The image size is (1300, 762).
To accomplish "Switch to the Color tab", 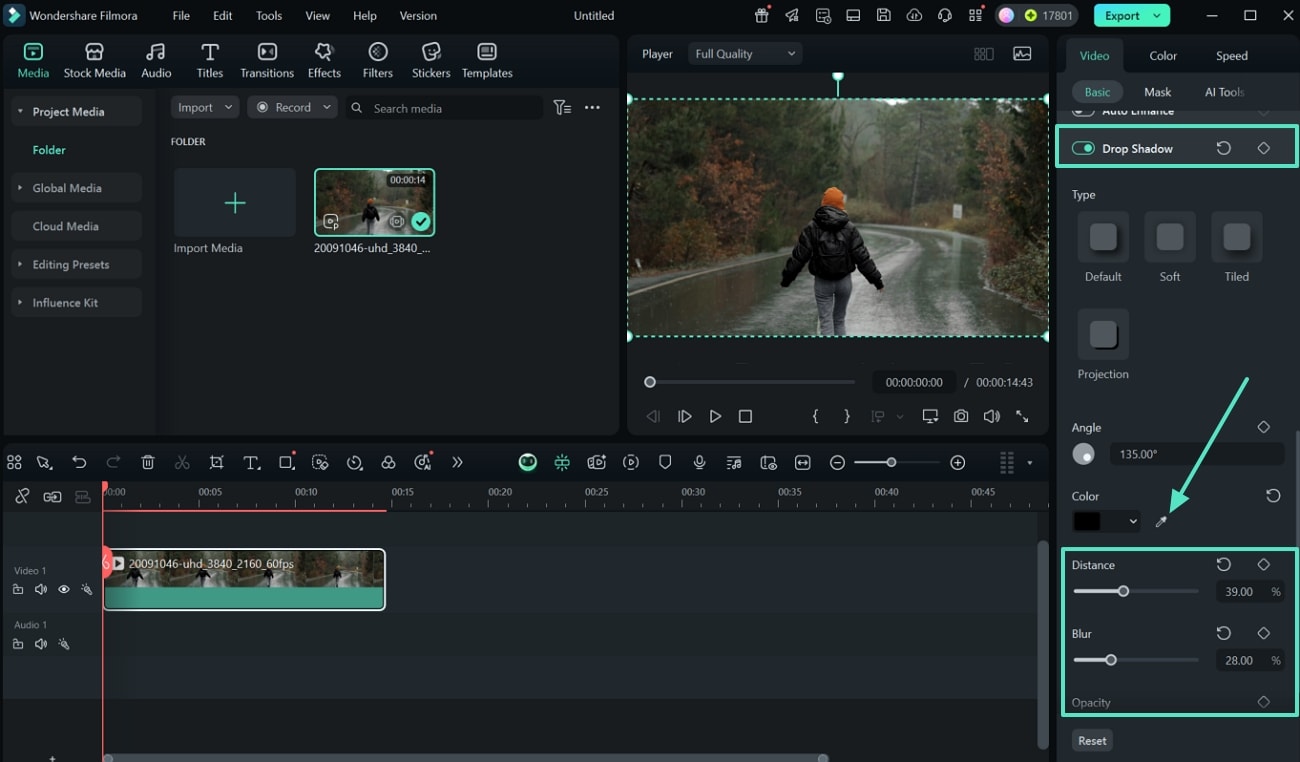I will 1163,56.
